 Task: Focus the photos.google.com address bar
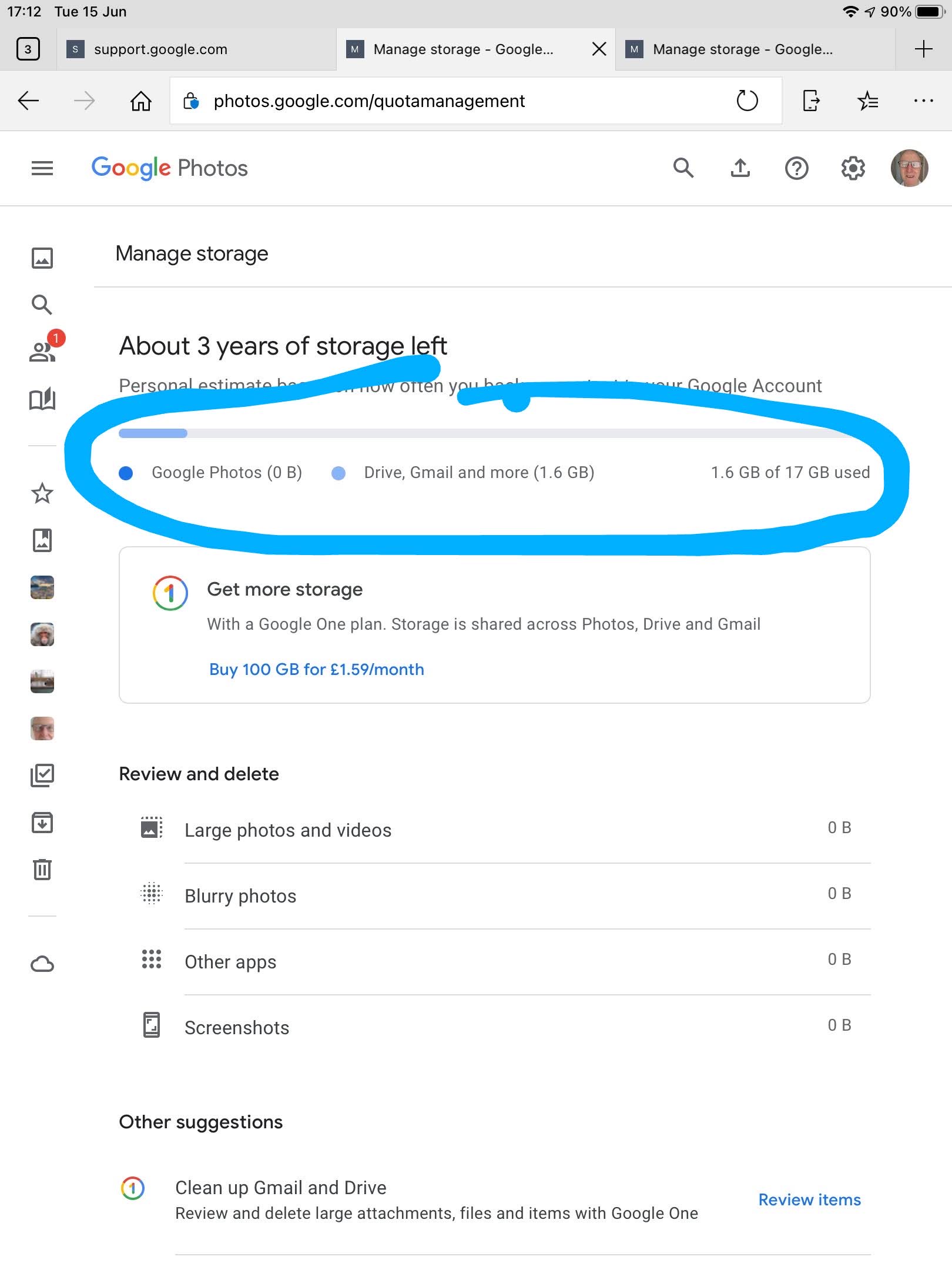475,101
